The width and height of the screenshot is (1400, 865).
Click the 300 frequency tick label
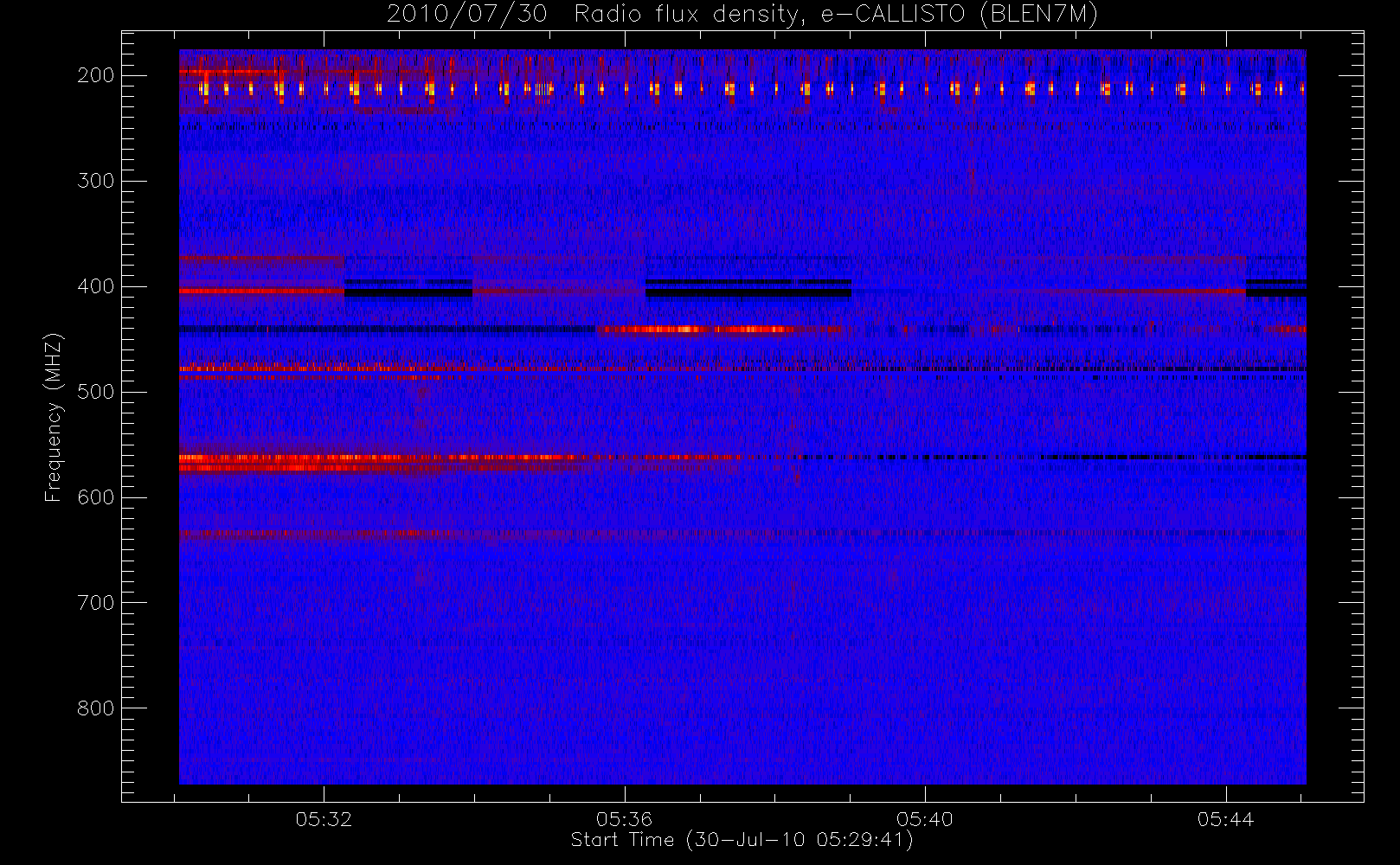point(96,181)
